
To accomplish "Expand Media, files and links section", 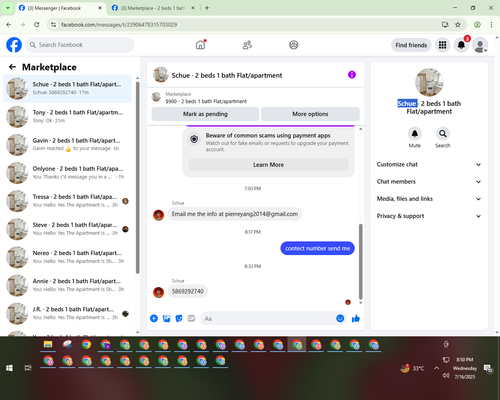I will pyautogui.click(x=429, y=199).
